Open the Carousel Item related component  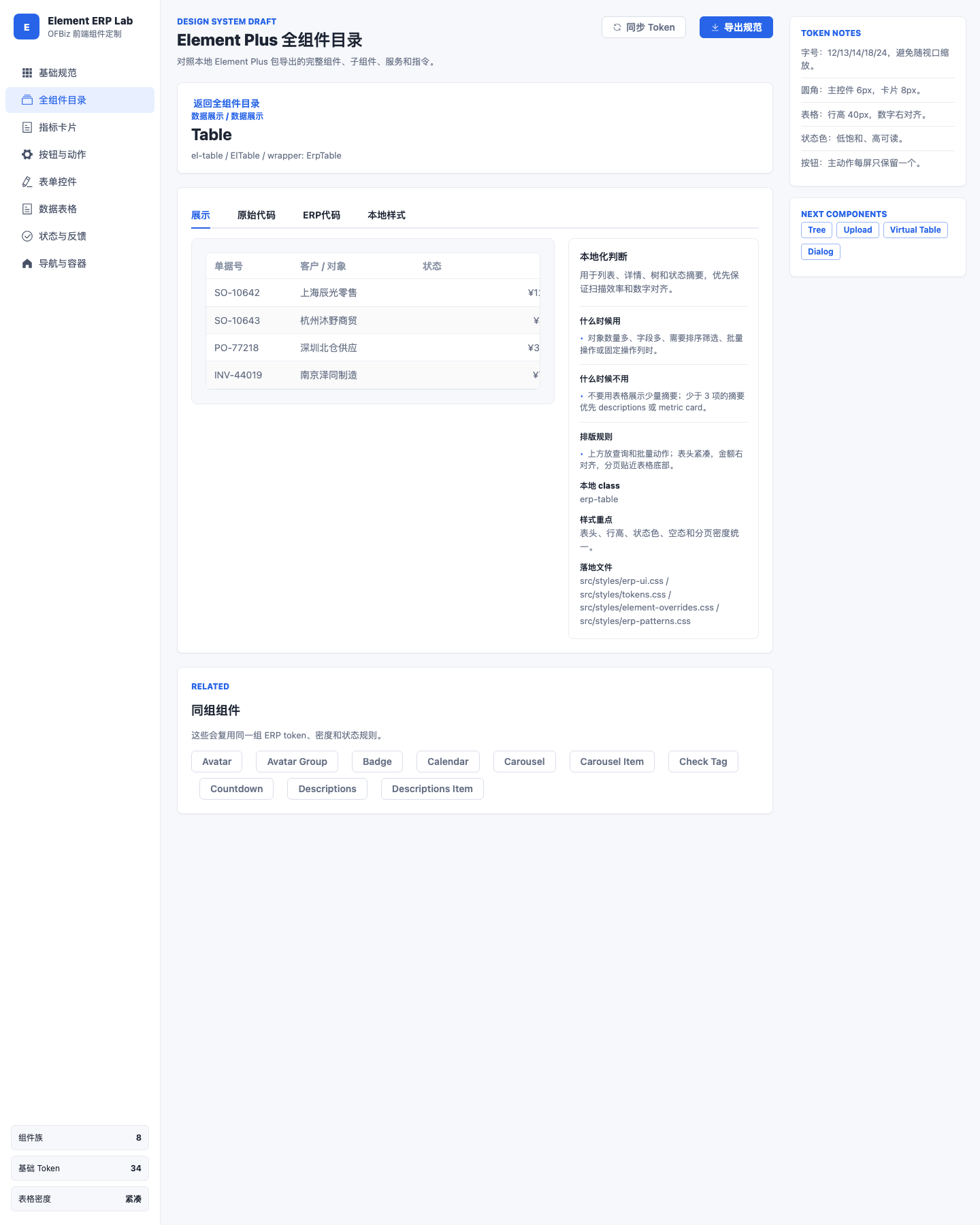[612, 762]
